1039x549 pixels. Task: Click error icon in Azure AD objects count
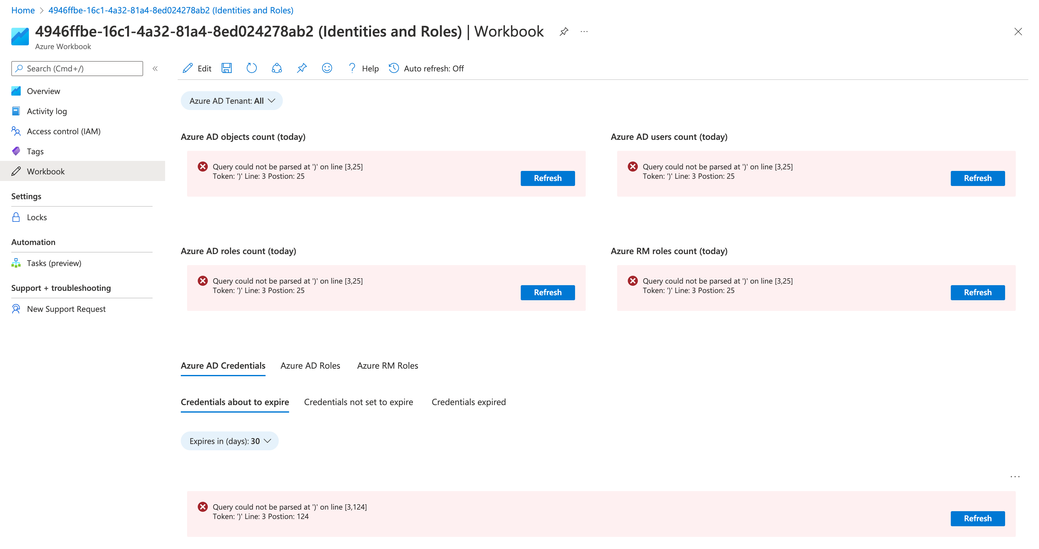[x=203, y=167]
